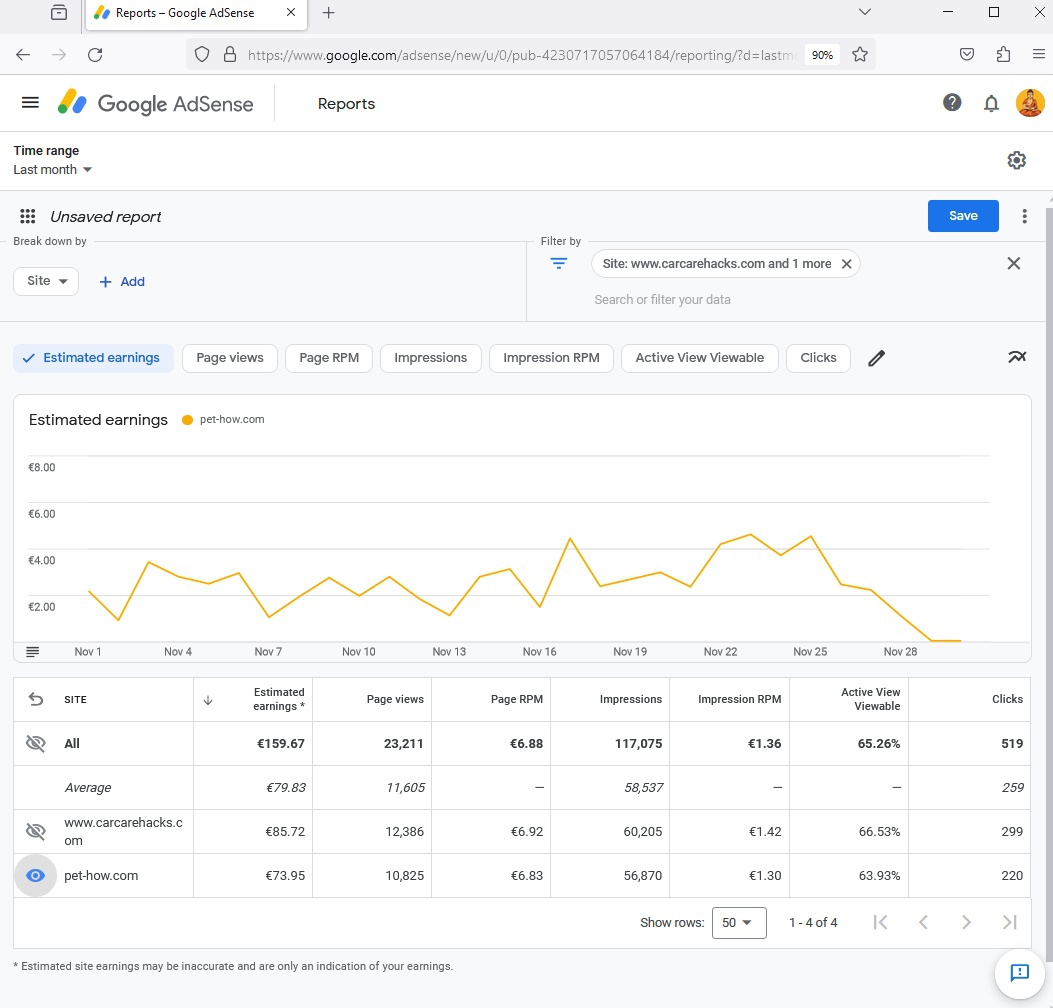Toggle the Estimated earnings metric chip
The image size is (1053, 1008).
click(93, 358)
